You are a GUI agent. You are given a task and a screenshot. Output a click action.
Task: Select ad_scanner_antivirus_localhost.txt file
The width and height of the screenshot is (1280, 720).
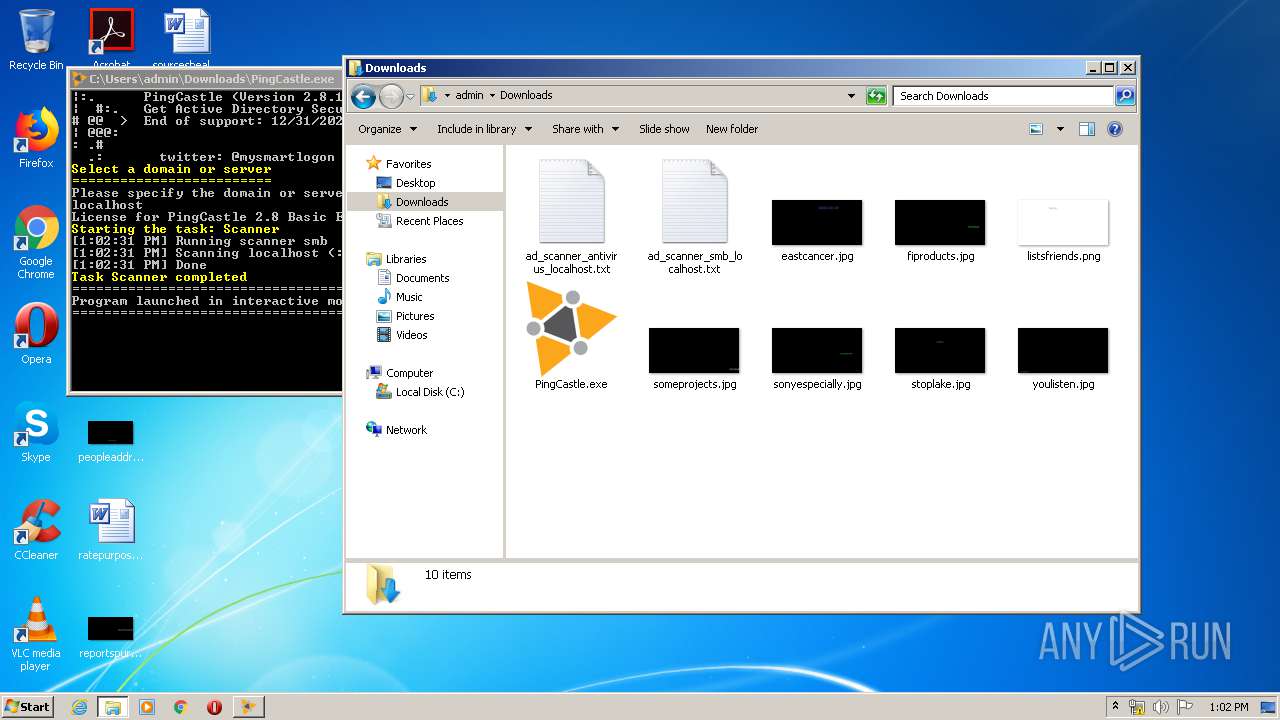point(571,217)
